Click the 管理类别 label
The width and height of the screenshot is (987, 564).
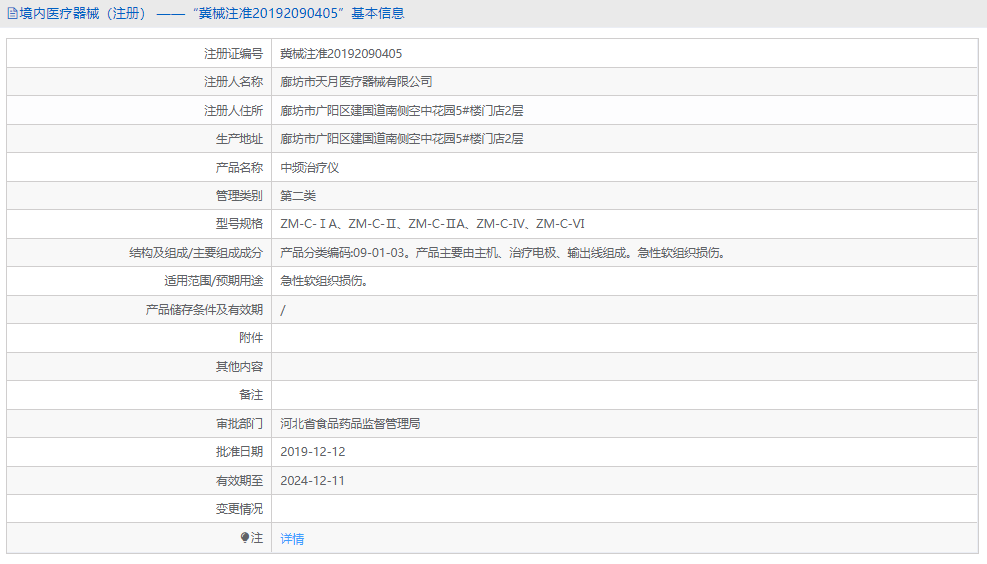pyautogui.click(x=239, y=196)
